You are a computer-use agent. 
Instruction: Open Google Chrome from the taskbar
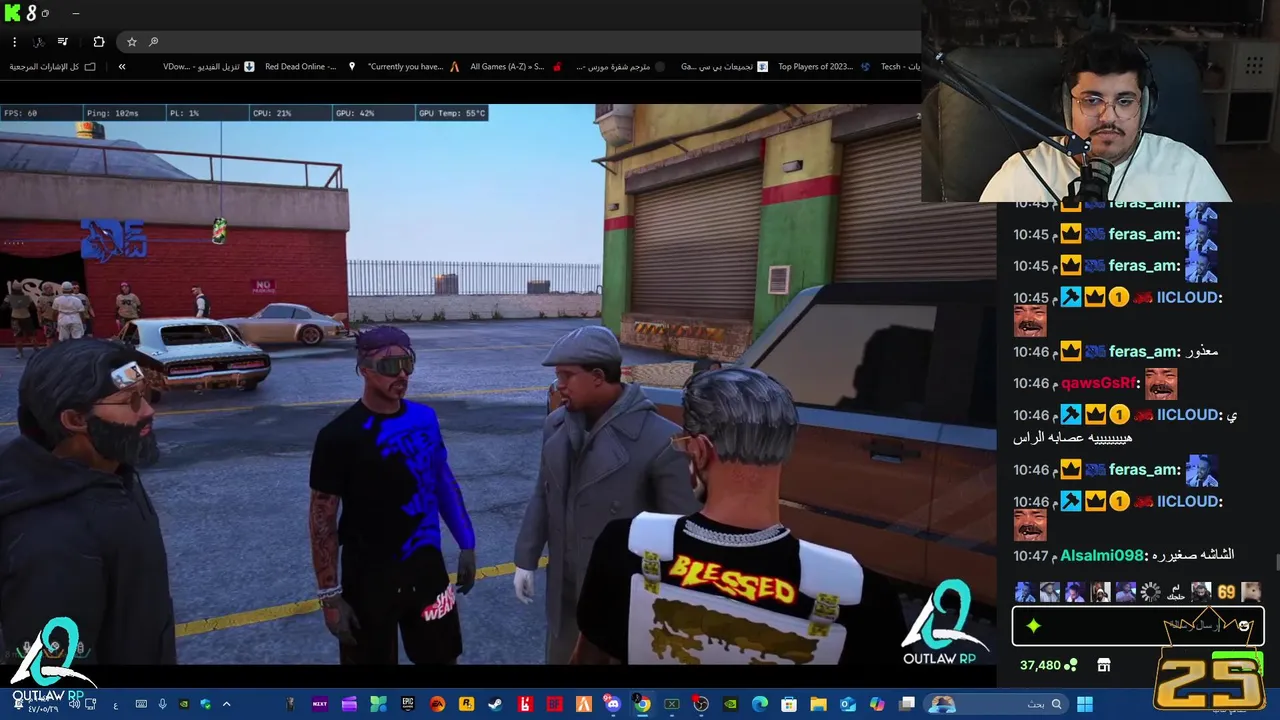642,704
